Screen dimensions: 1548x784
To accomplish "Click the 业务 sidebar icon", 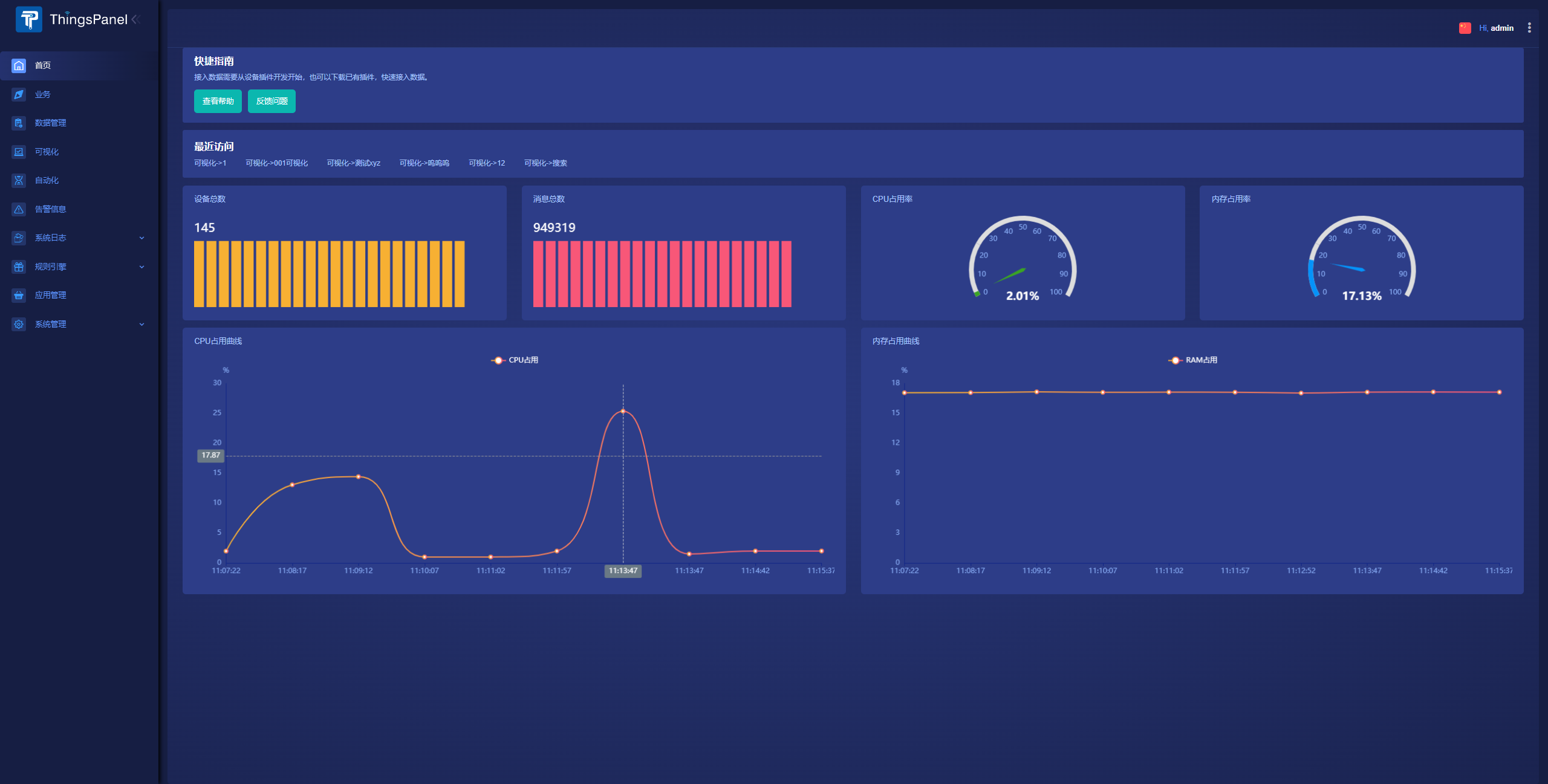I will (19, 94).
